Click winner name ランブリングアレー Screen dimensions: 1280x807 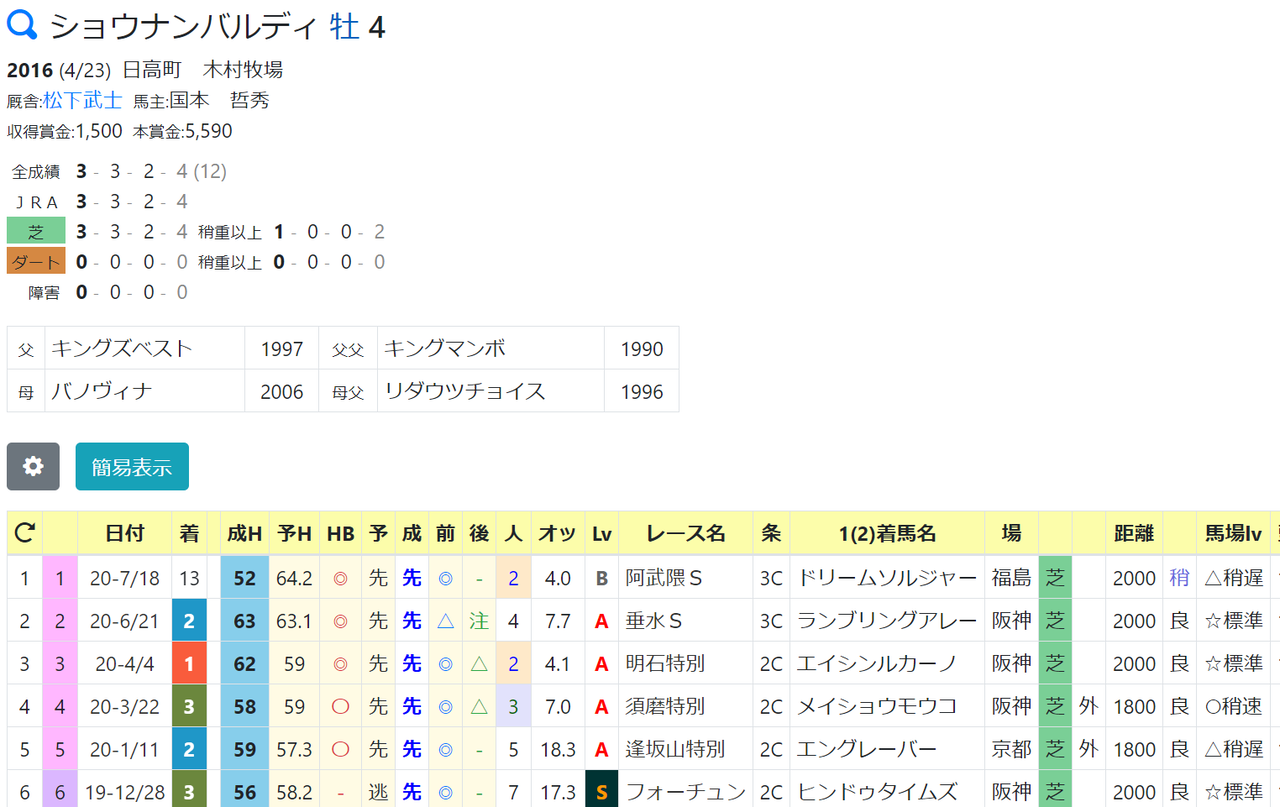[x=887, y=621]
